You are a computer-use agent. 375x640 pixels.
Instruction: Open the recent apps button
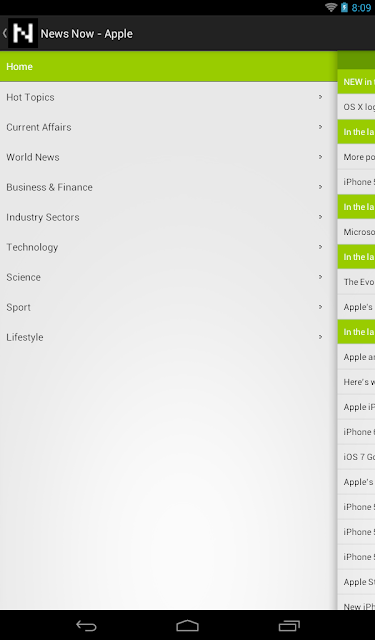point(289,625)
